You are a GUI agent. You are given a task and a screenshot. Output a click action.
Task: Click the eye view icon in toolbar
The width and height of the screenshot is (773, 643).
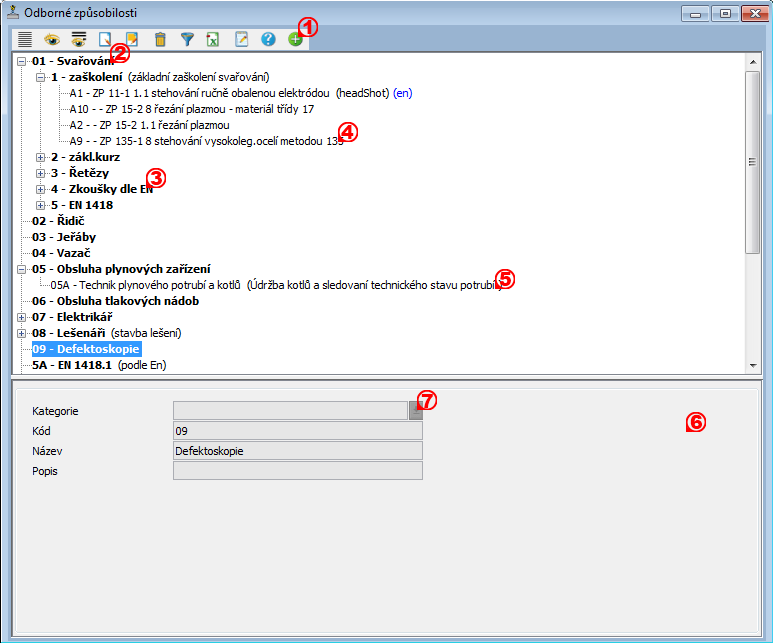coord(51,39)
